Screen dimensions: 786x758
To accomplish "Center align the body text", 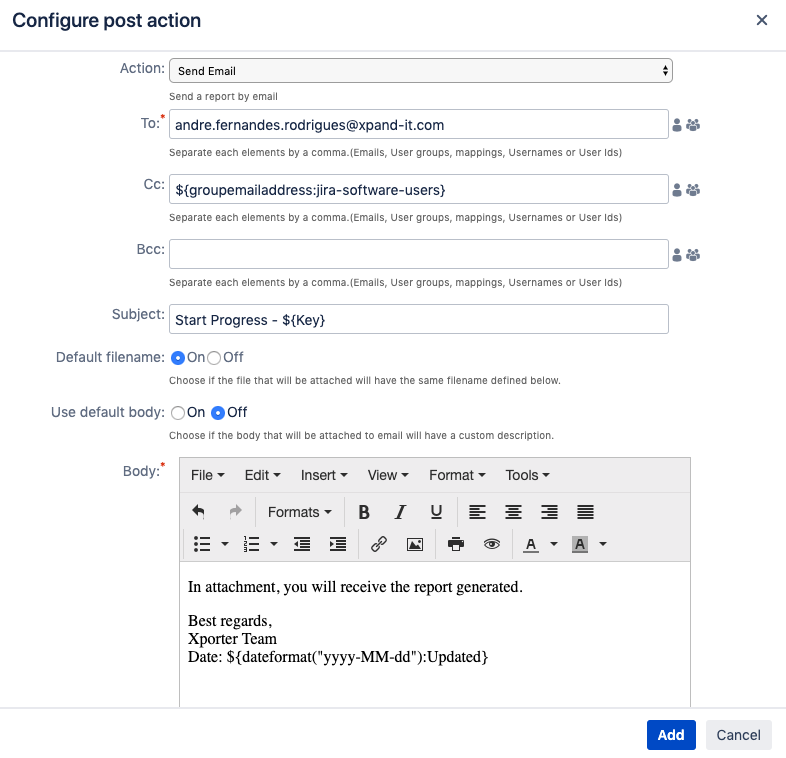I will 513,512.
